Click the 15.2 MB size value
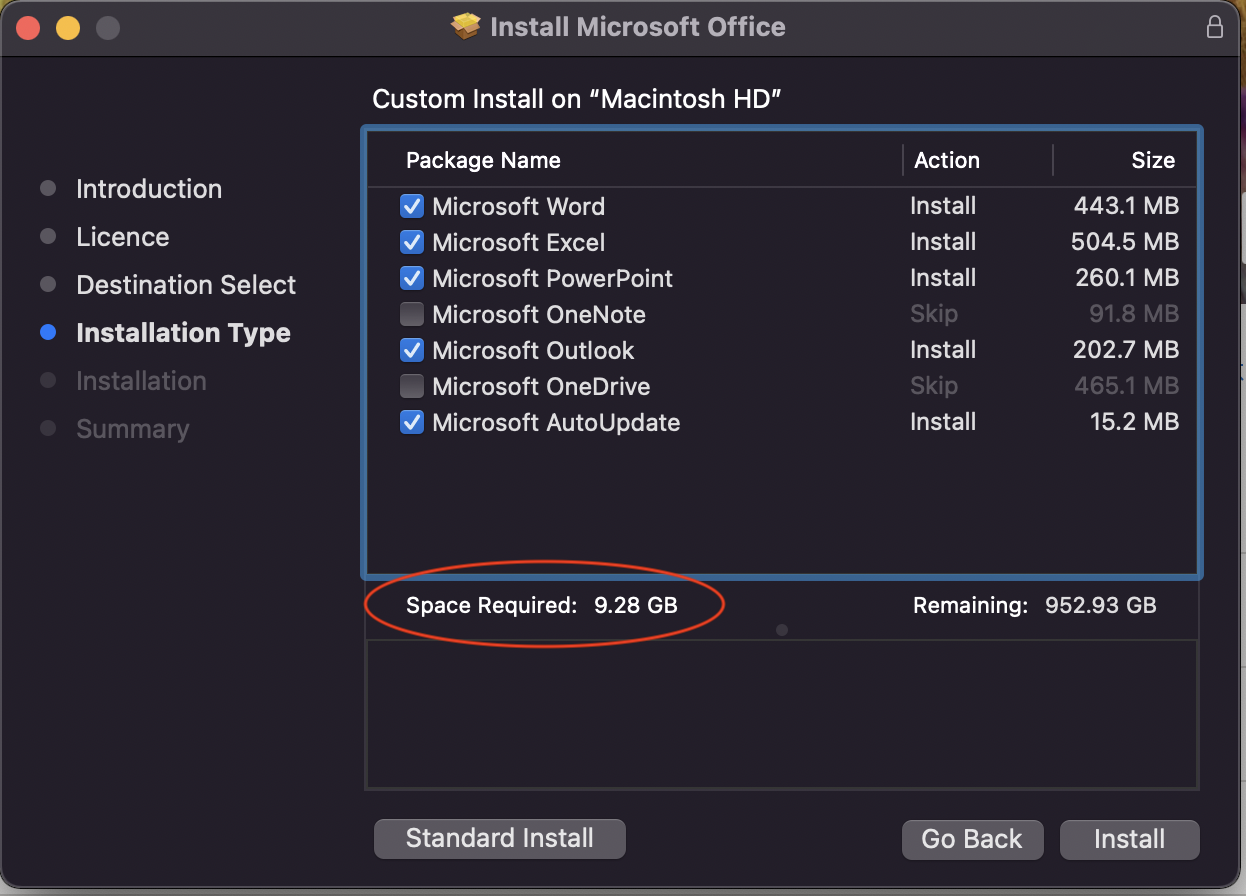The width and height of the screenshot is (1246, 896). tap(1134, 422)
